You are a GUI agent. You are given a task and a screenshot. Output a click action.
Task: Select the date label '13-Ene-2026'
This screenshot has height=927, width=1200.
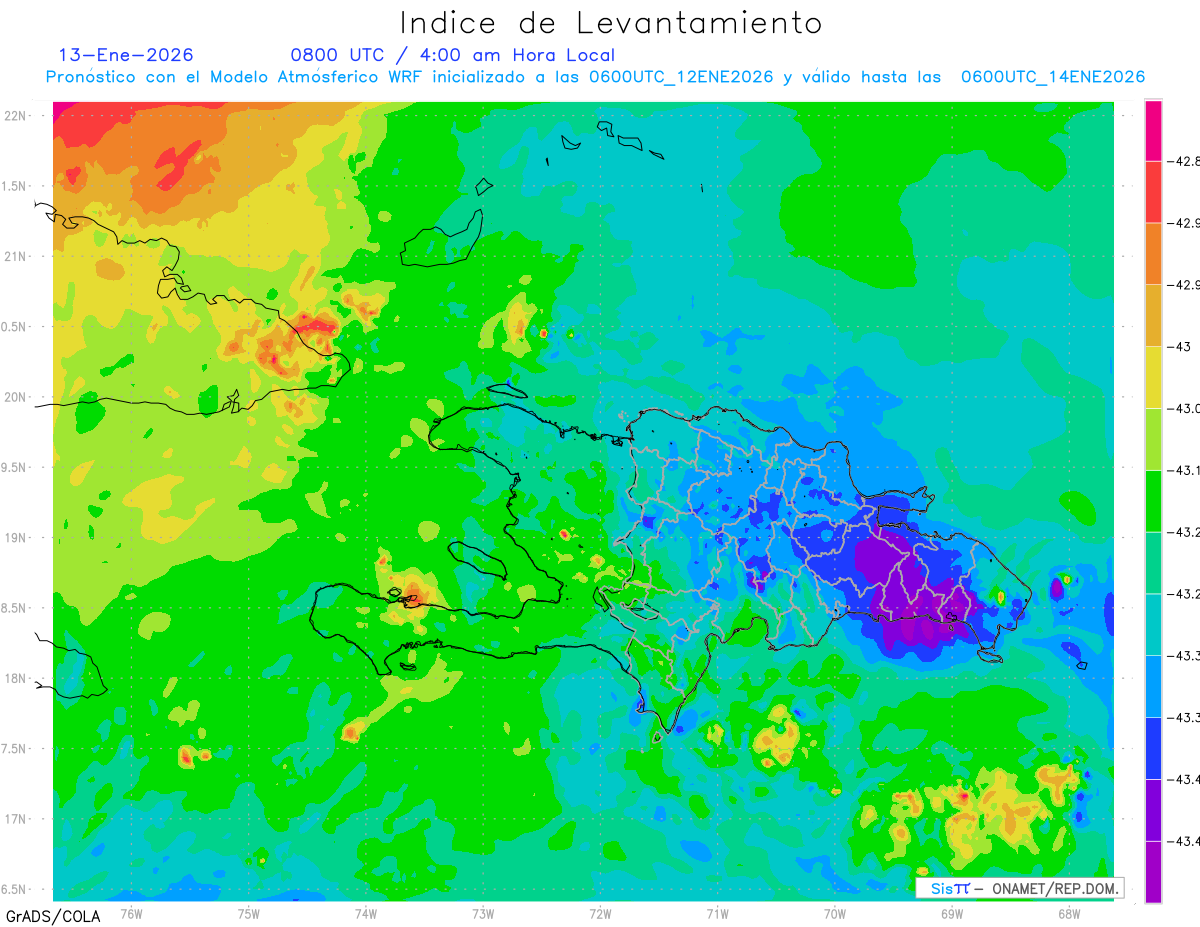point(126,55)
